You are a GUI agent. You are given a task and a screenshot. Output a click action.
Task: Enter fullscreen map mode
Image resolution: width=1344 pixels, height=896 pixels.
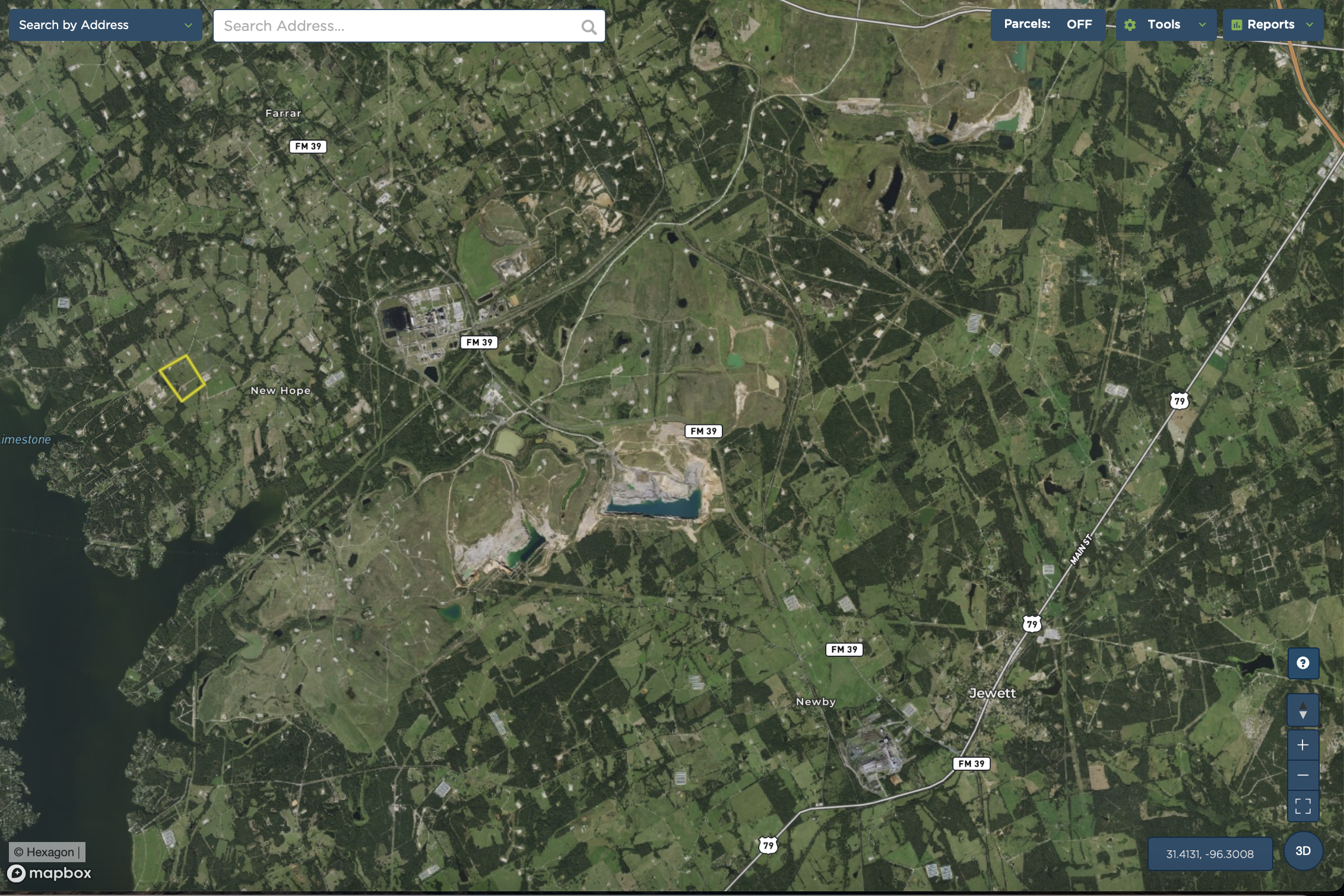tap(1303, 806)
